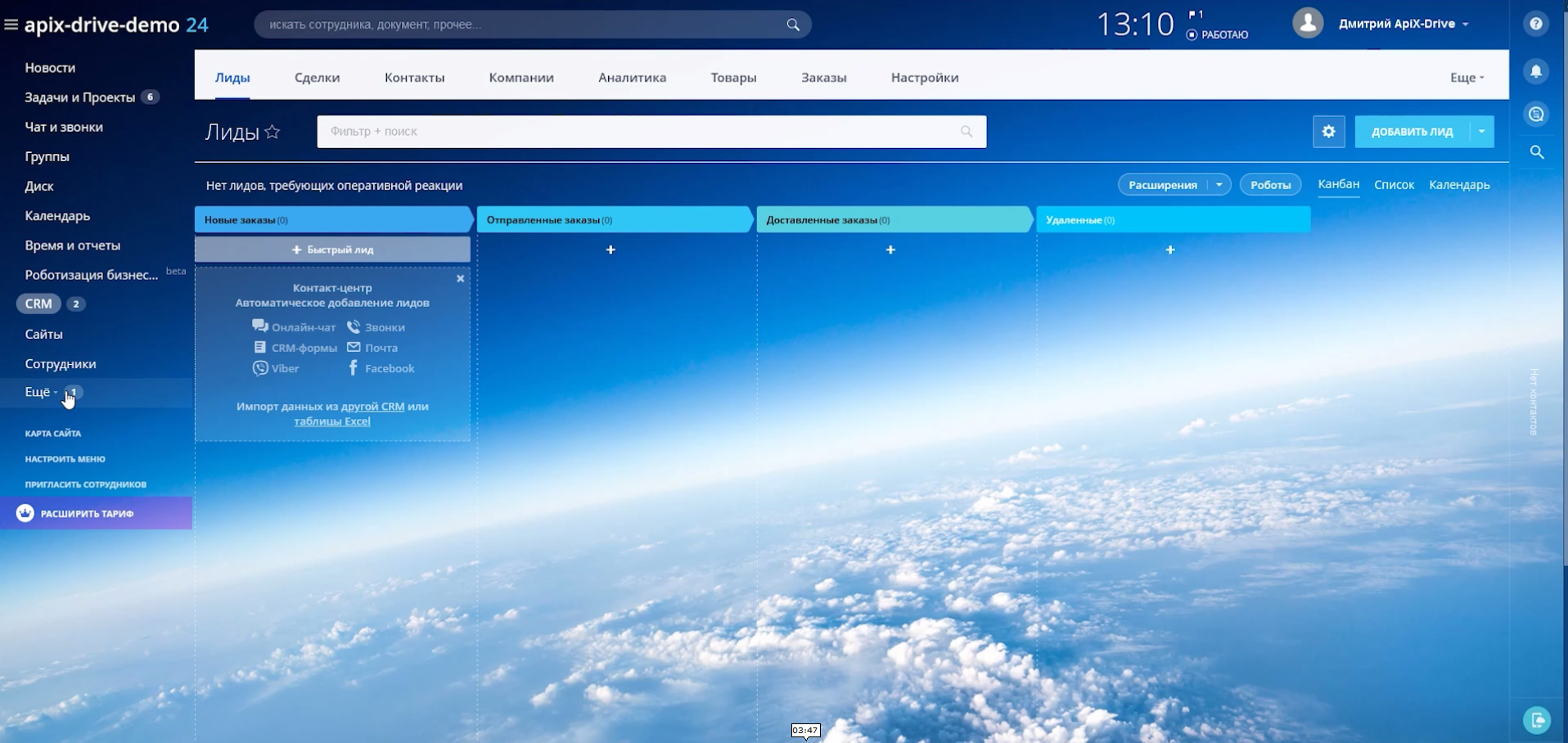
Task: Select the Viber channel icon
Action: 260,368
